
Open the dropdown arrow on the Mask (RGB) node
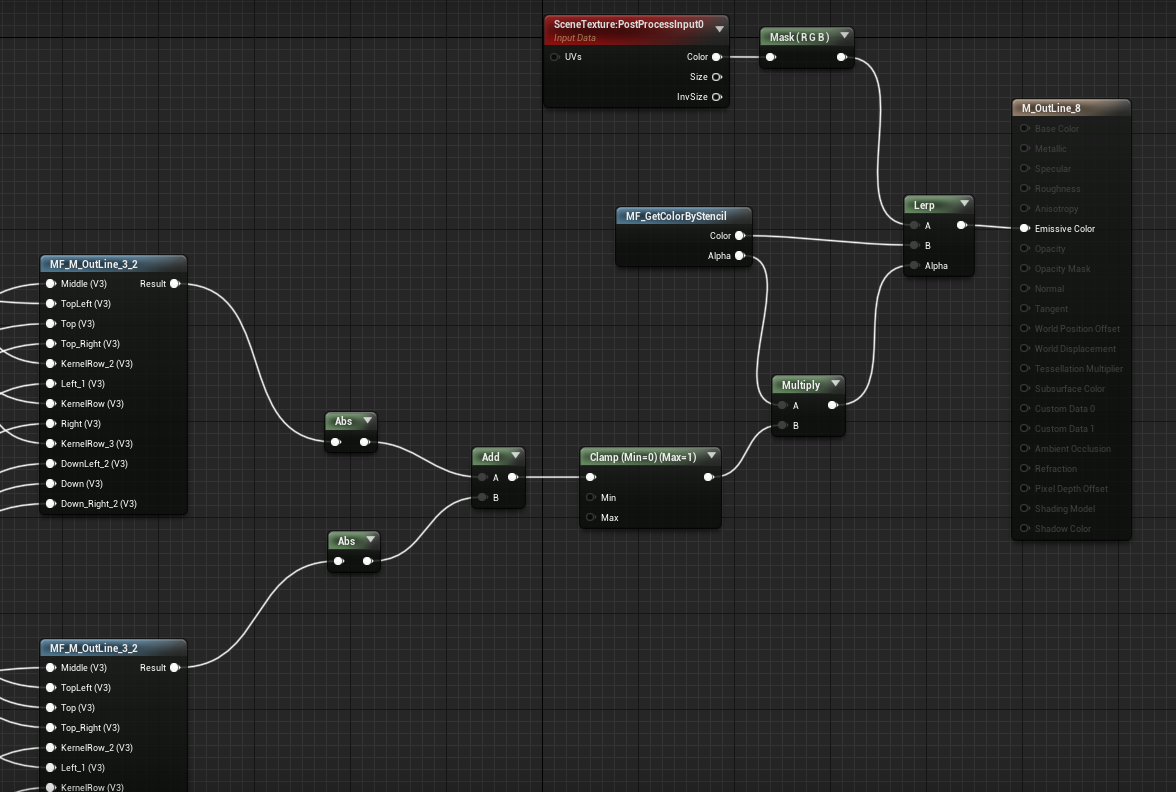tap(843, 36)
